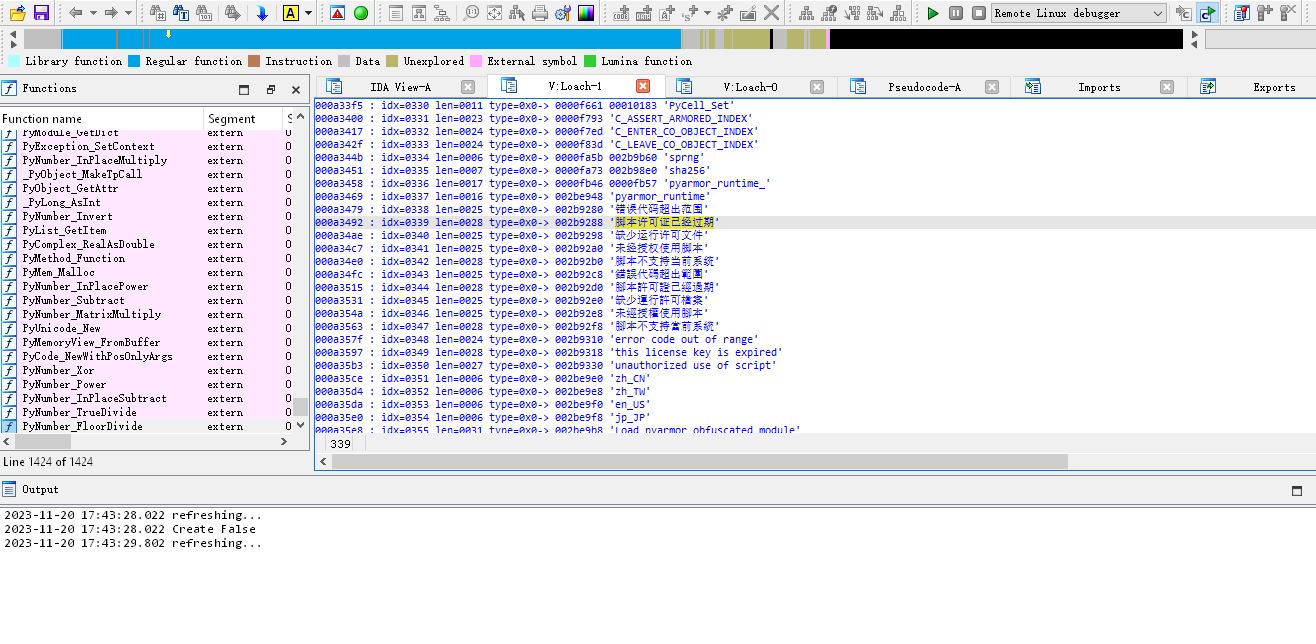The height and width of the screenshot is (644, 1316).
Task: Jump back with the left arrow
Action: 76,13
